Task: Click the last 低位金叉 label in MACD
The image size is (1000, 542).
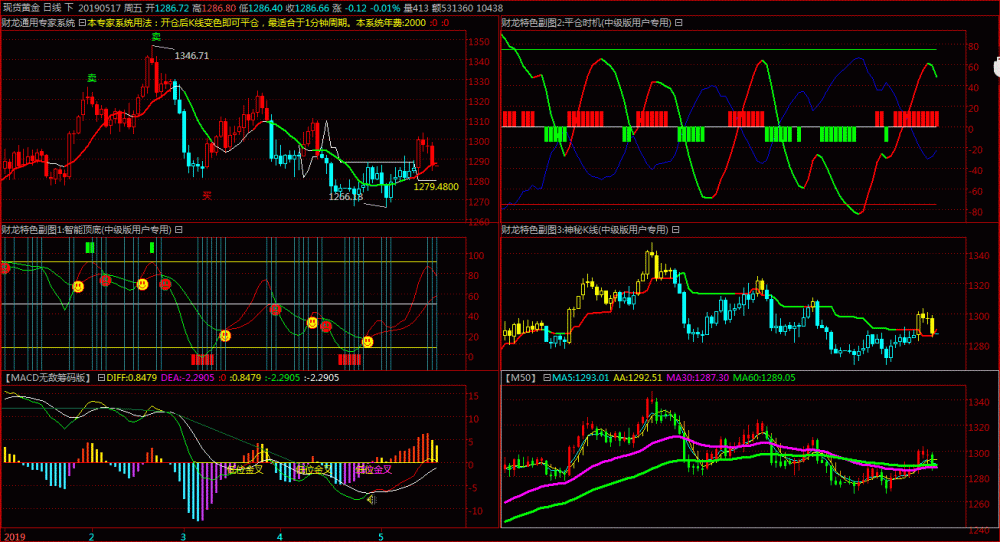Action: tap(374, 469)
